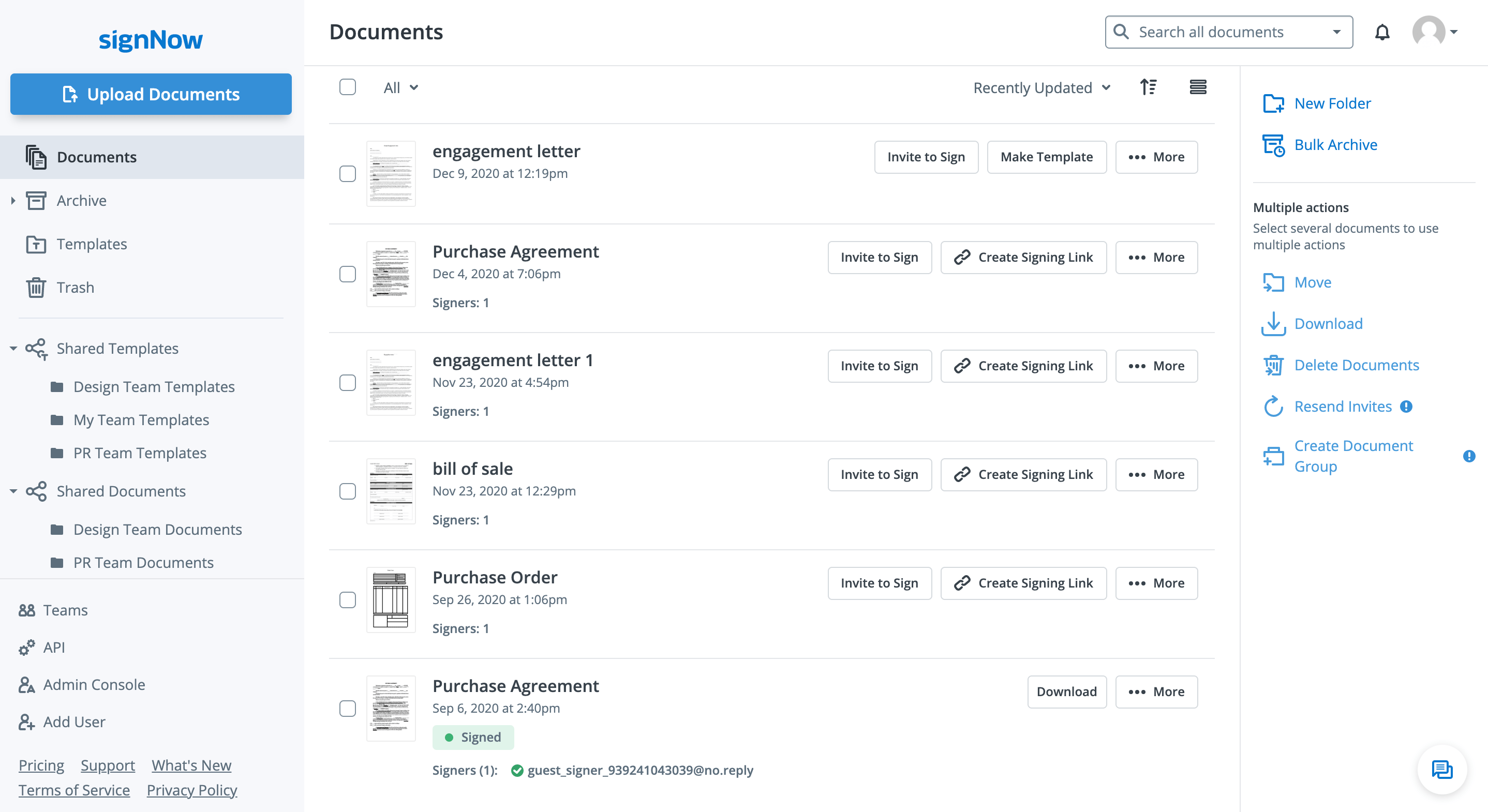Viewport: 1488px width, 812px height.
Task: Open the Privacy Policy link
Action: click(192, 789)
